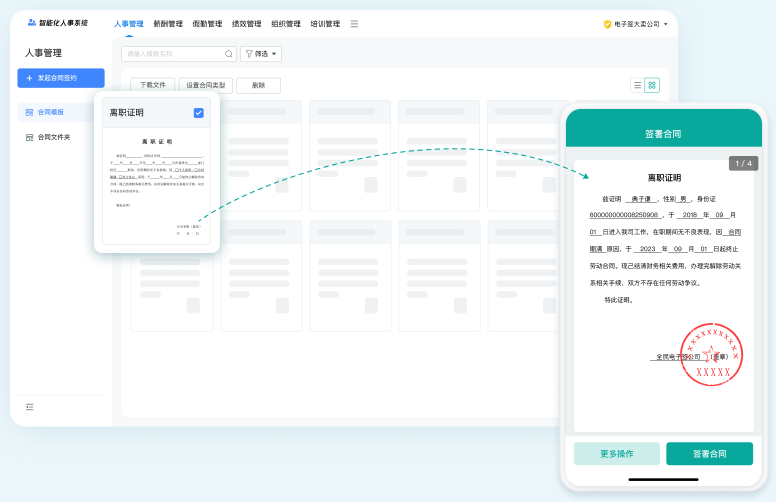Open the 筛选 filter dropdown

tap(261, 53)
